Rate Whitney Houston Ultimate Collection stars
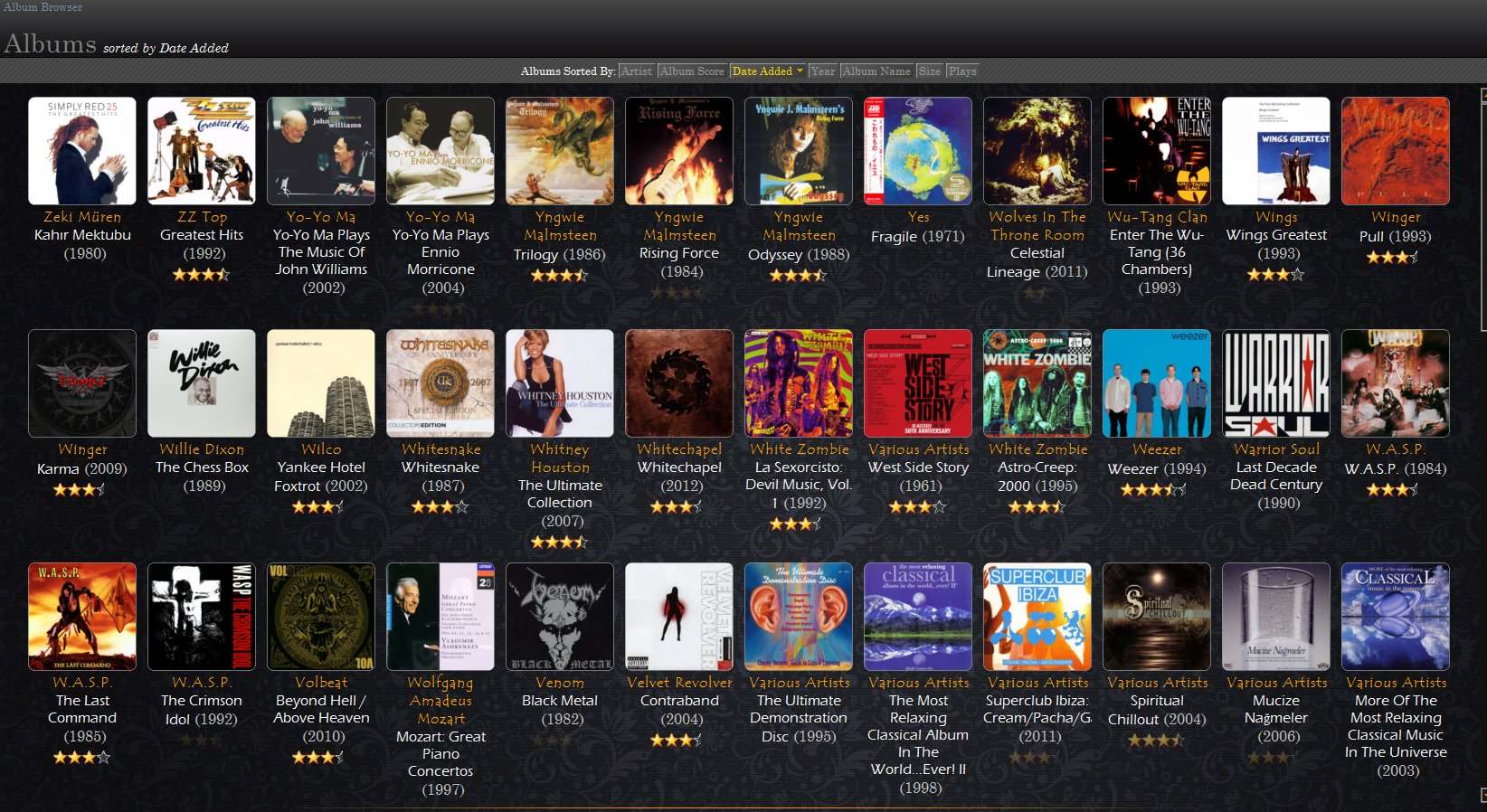 (x=560, y=542)
